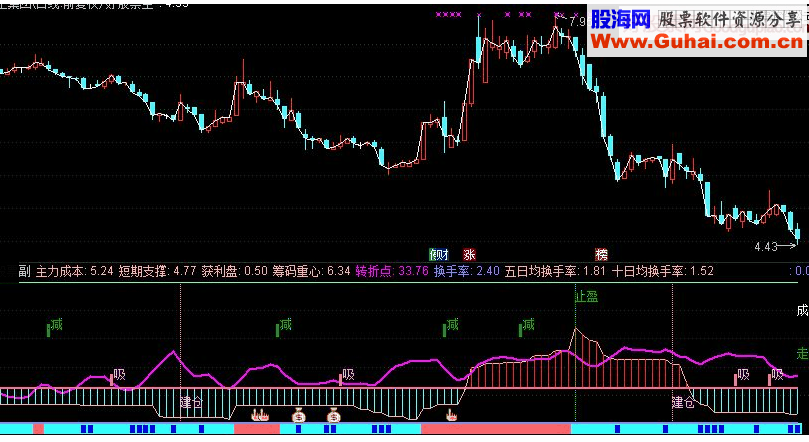Click money bag icon beside the paired hands
Image resolution: width=809 pixels, height=442 pixels.
click(298, 415)
